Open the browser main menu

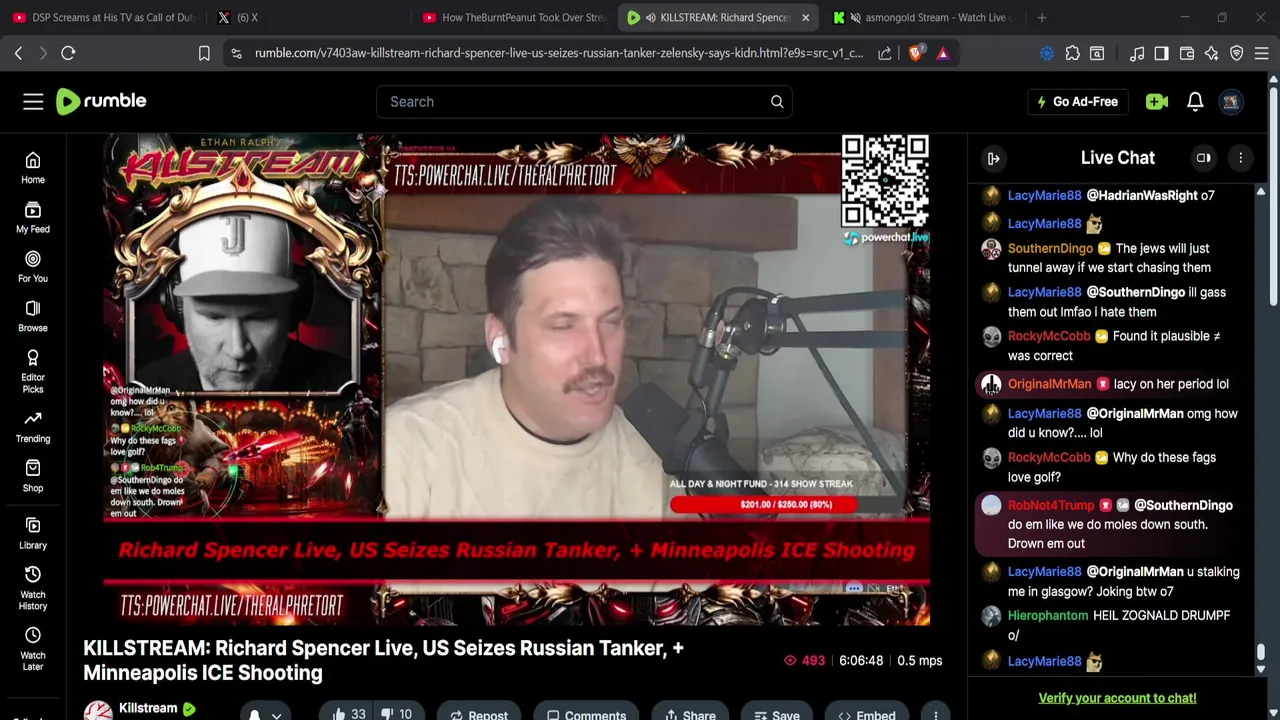pos(1262,53)
